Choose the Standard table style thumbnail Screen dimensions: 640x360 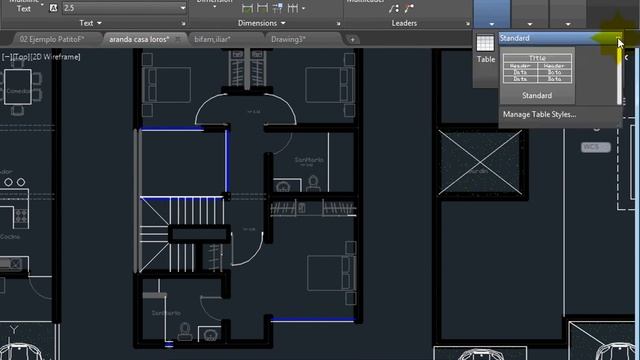pyautogui.click(x=537, y=76)
